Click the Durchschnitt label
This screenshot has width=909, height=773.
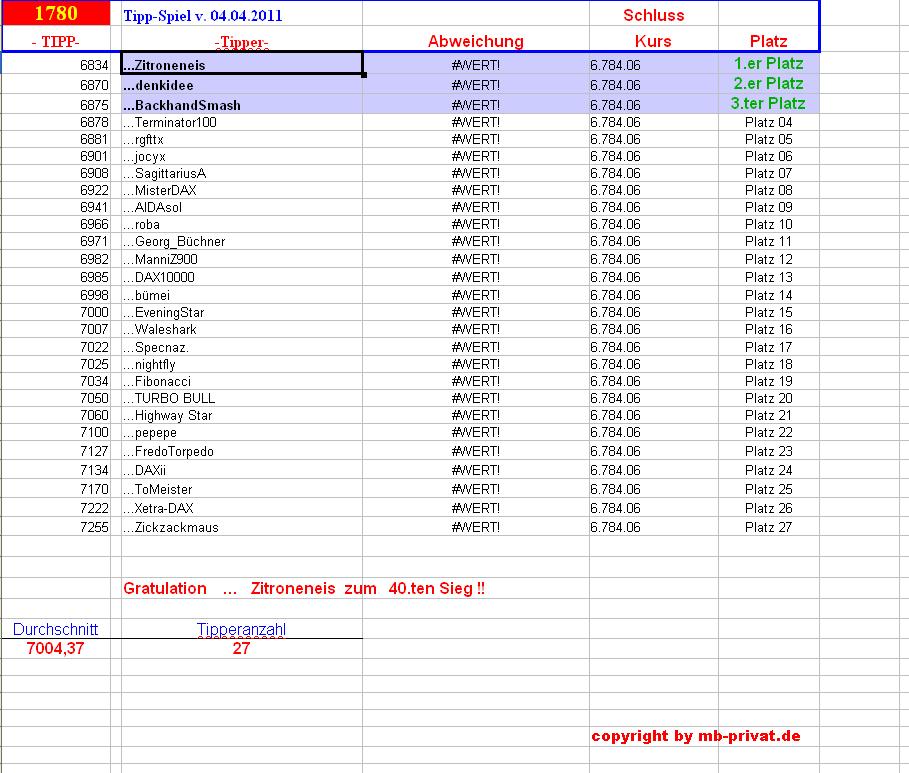(56, 629)
